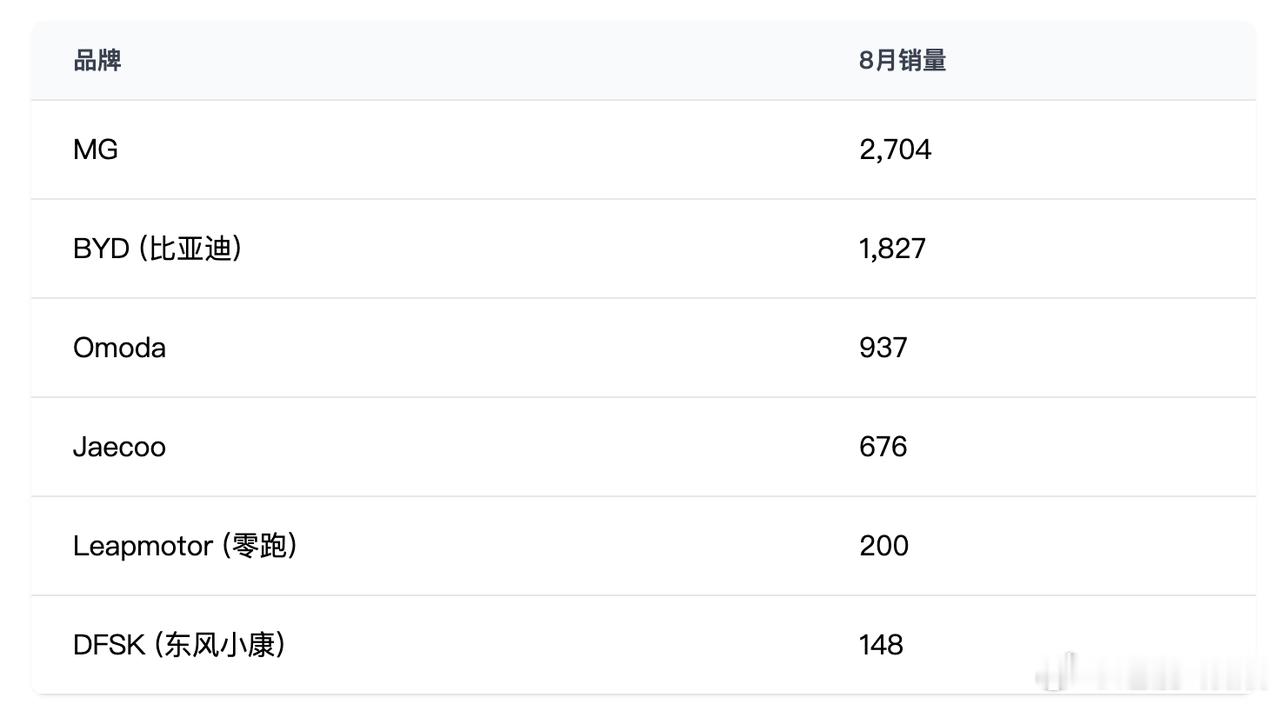Viewport: 1280px width, 704px height.
Task: Select the Omoda brand cell
Action: [119, 347]
